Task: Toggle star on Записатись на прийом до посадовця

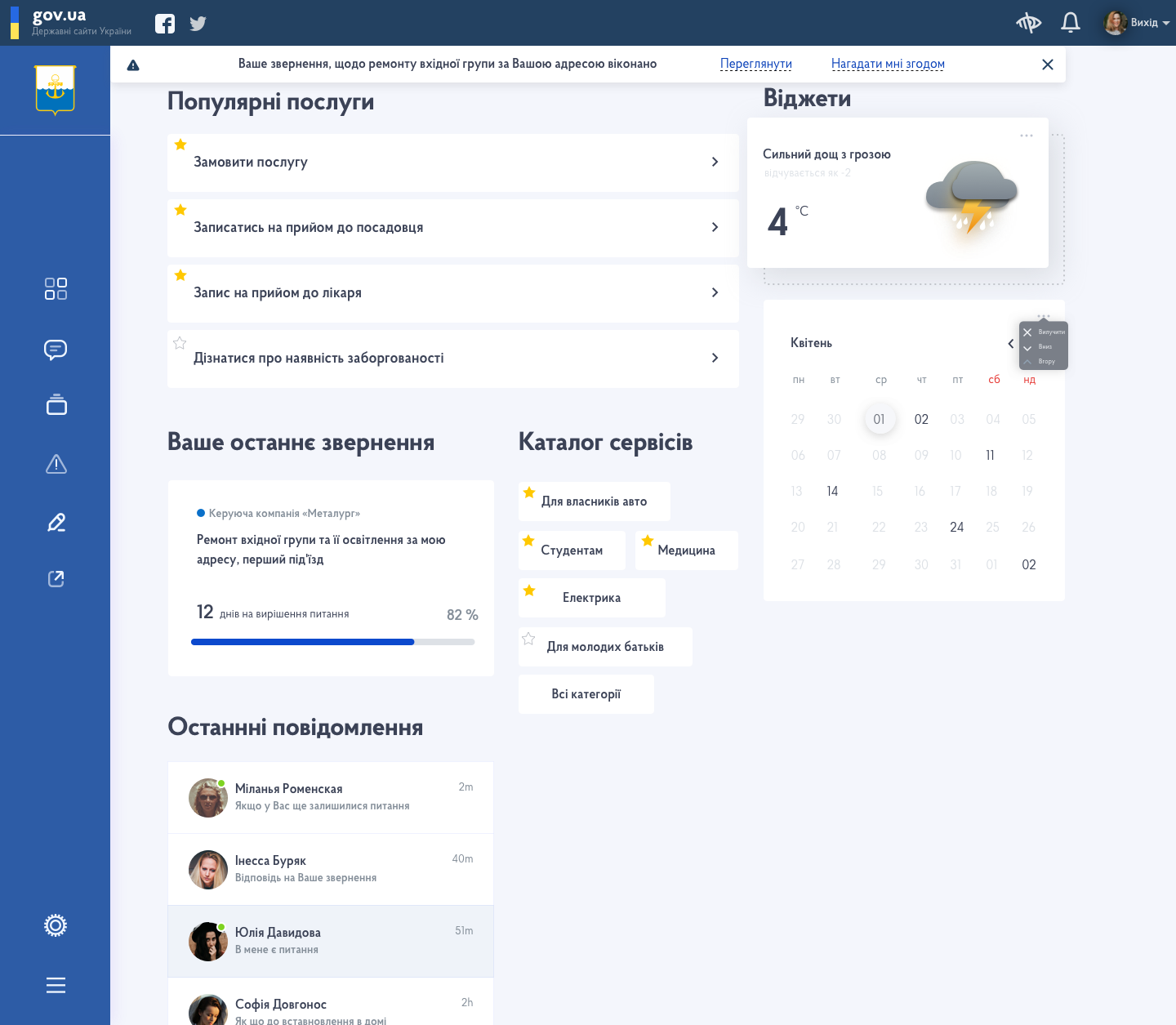Action: click(x=180, y=210)
